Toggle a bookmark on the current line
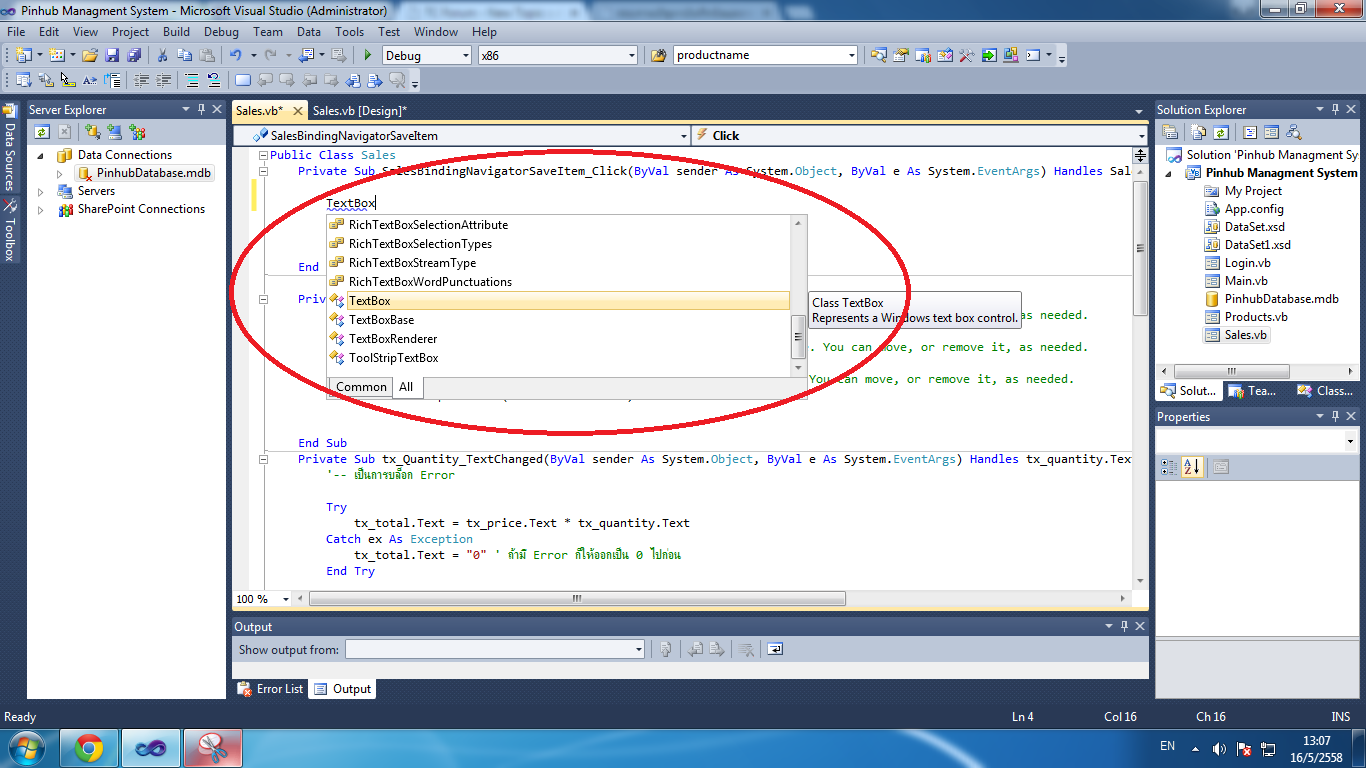Viewport: 1366px width, 768px height. coord(243,80)
